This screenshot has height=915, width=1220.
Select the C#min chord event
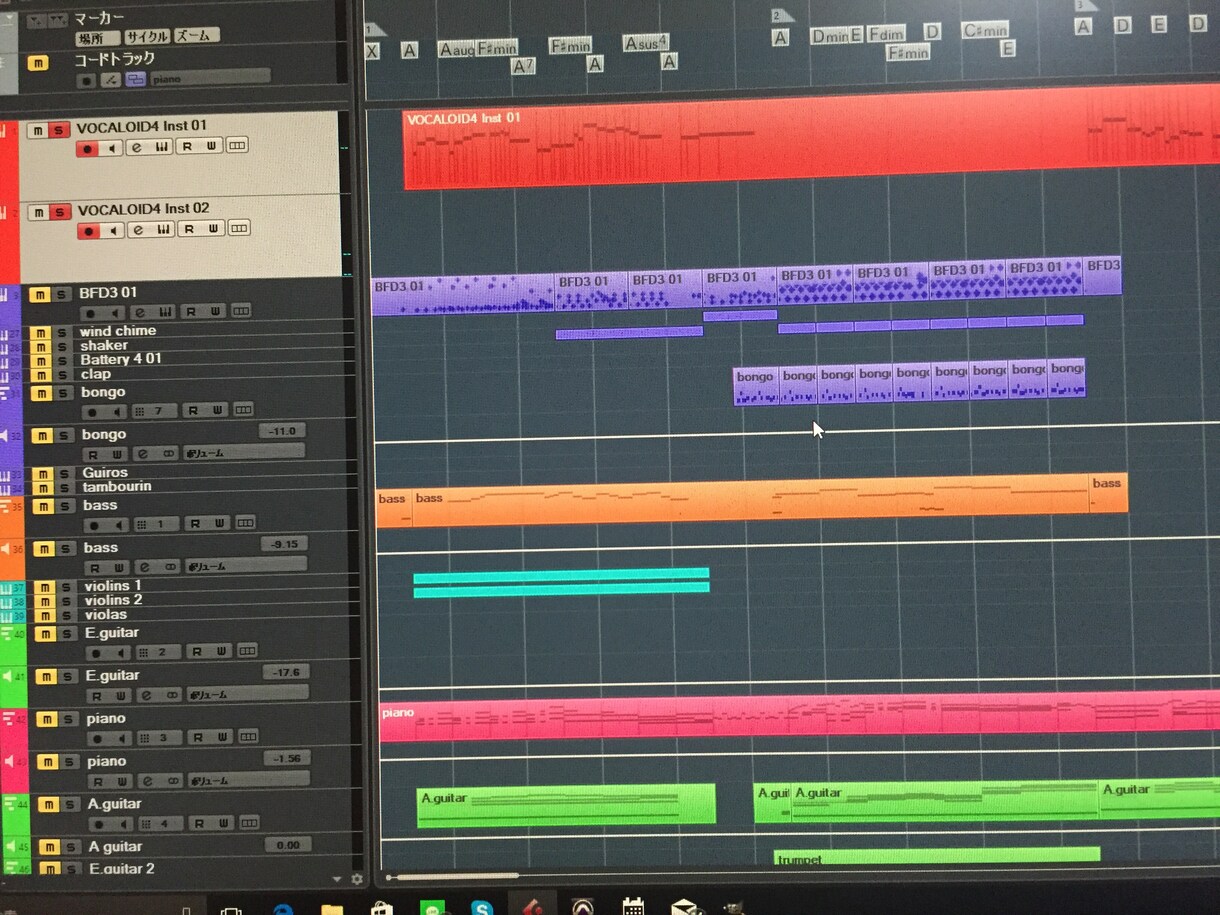click(985, 31)
